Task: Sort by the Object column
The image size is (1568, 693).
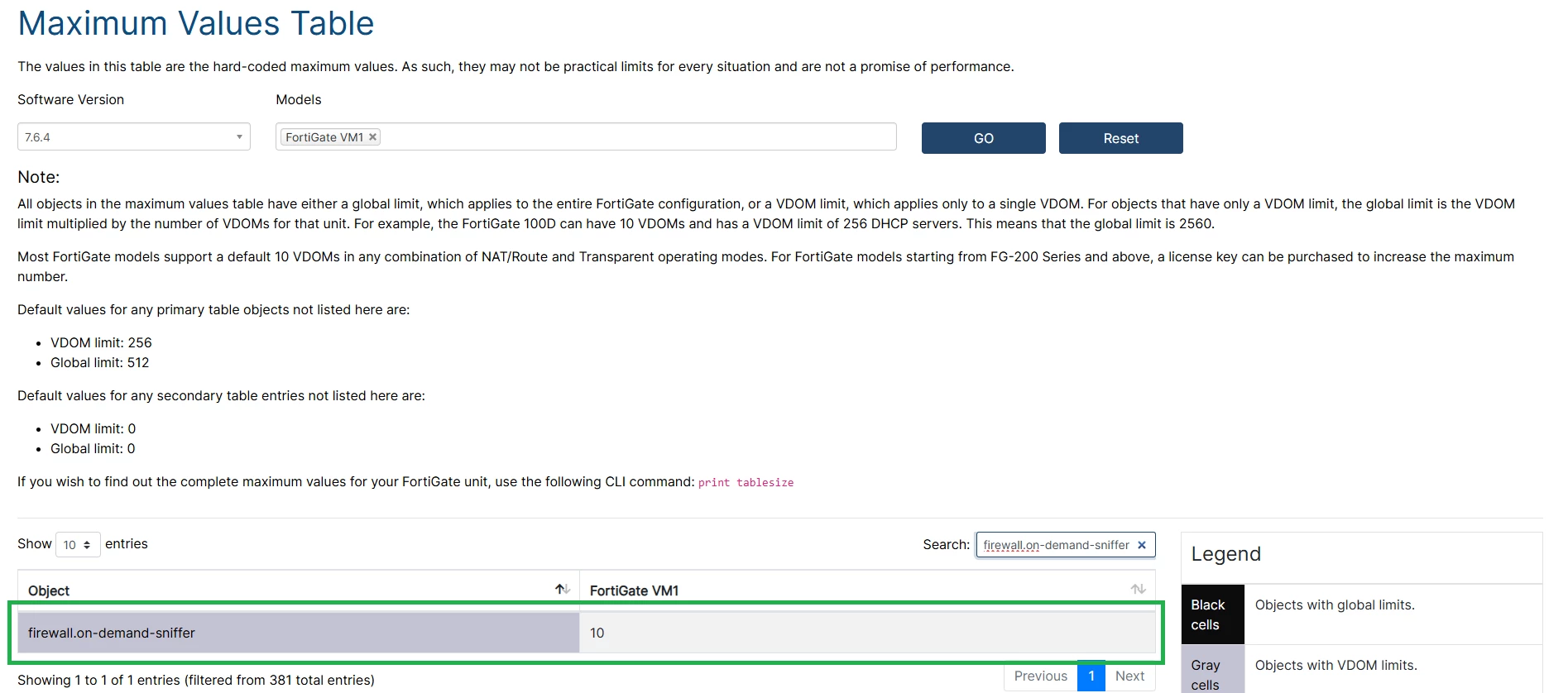Action: pos(563,590)
